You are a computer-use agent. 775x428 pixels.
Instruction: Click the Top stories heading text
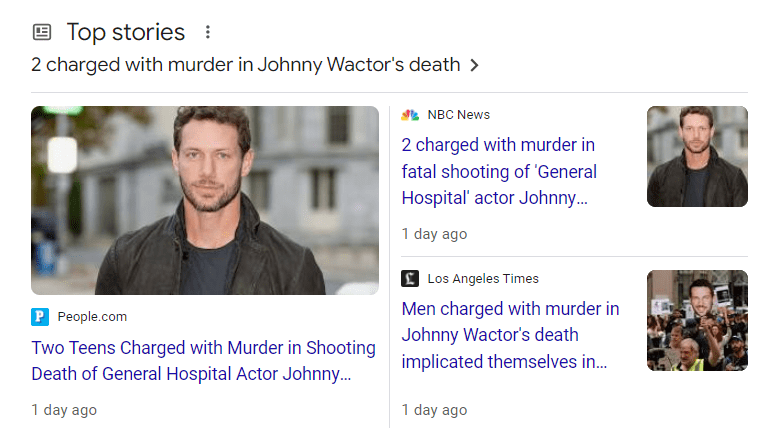point(125,32)
